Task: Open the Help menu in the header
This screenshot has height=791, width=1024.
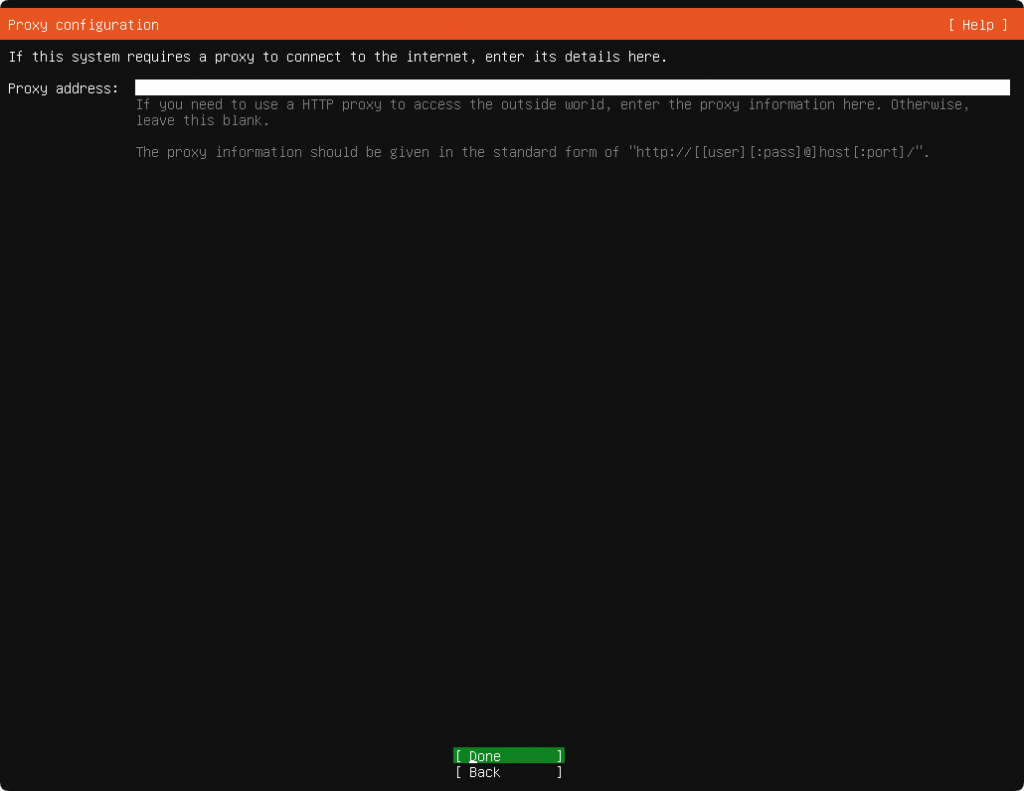Action: click(x=978, y=25)
